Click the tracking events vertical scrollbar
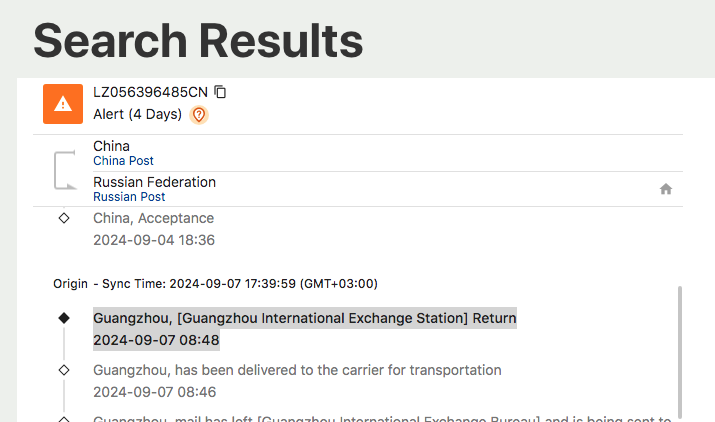This screenshot has width=715, height=422. [679, 350]
